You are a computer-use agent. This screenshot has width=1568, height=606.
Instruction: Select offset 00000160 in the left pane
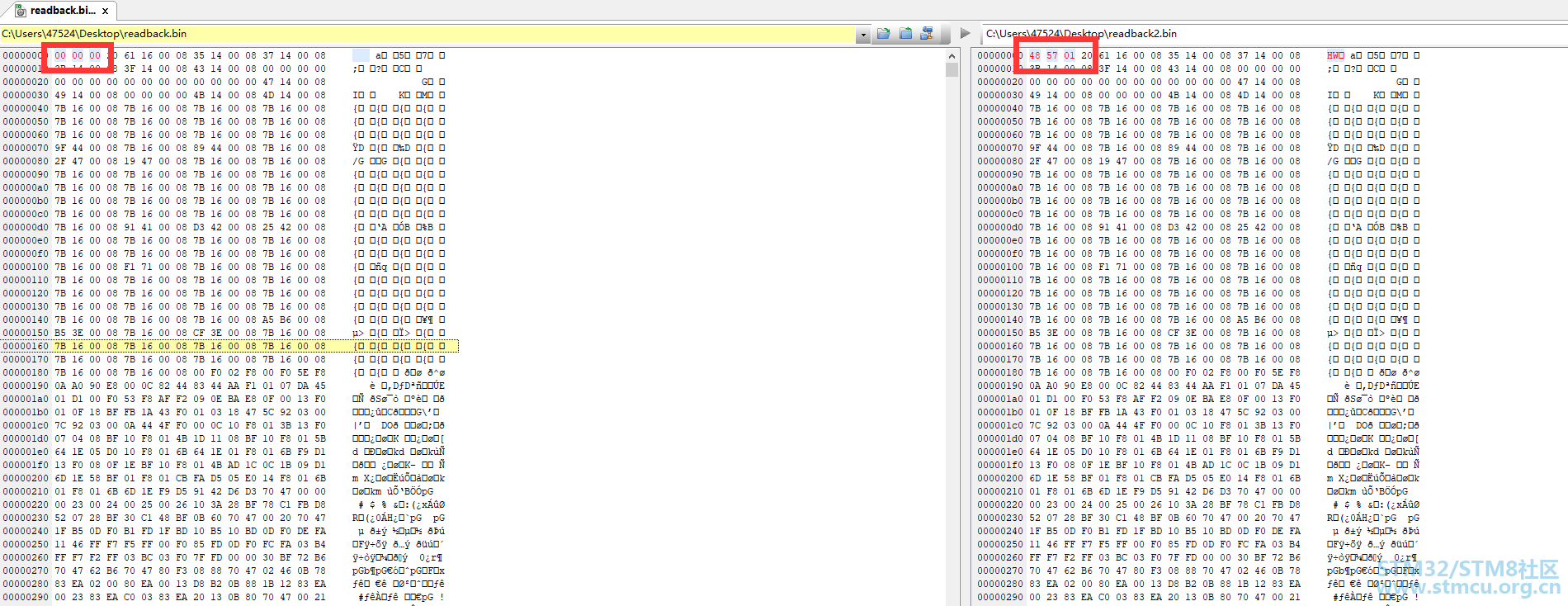(x=26, y=346)
